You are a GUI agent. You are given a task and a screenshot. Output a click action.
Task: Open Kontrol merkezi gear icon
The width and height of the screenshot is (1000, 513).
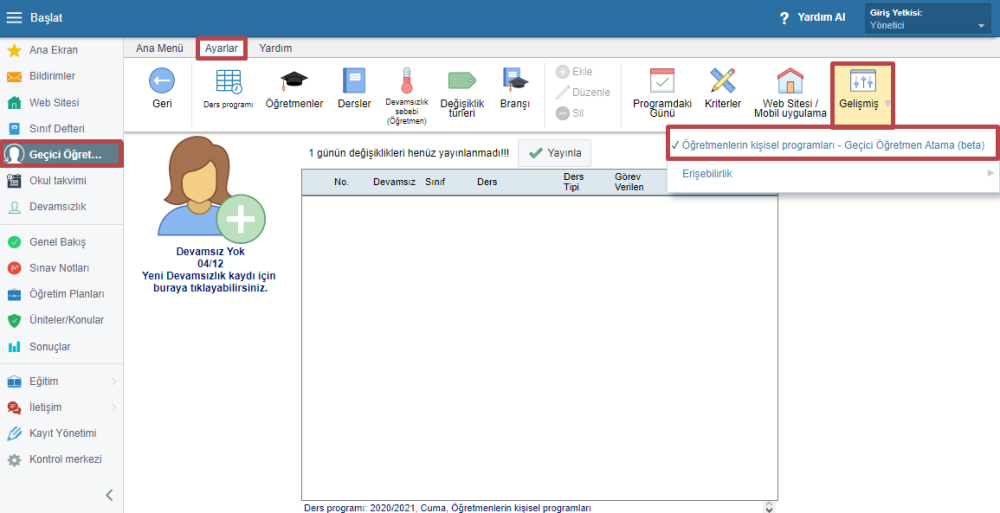point(13,459)
